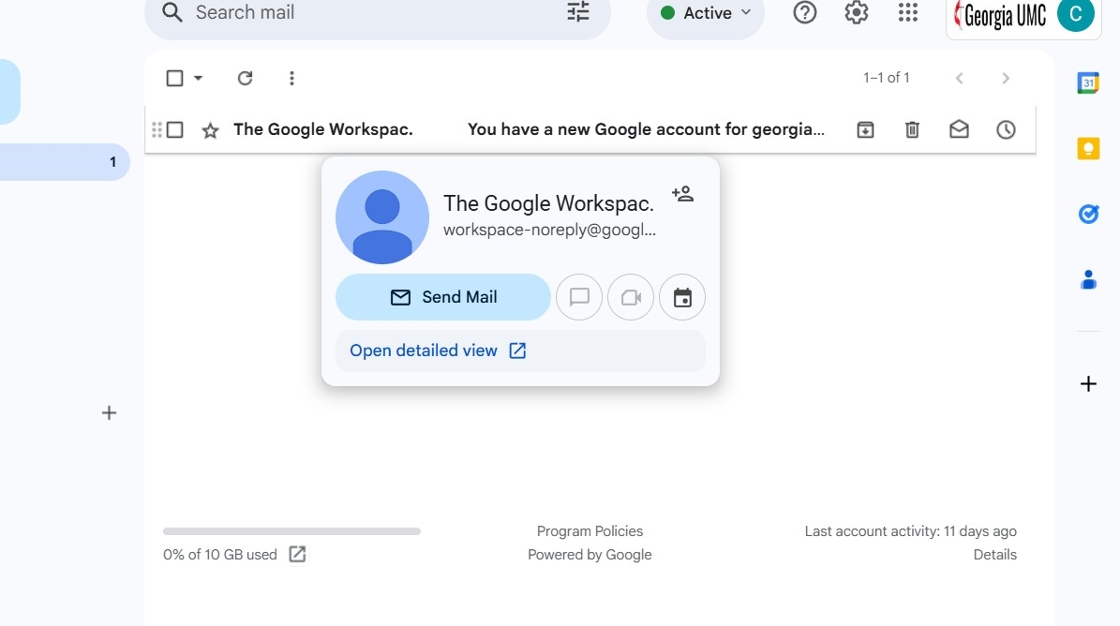Go to newer page arrow
The height and width of the screenshot is (626, 1120).
click(959, 78)
